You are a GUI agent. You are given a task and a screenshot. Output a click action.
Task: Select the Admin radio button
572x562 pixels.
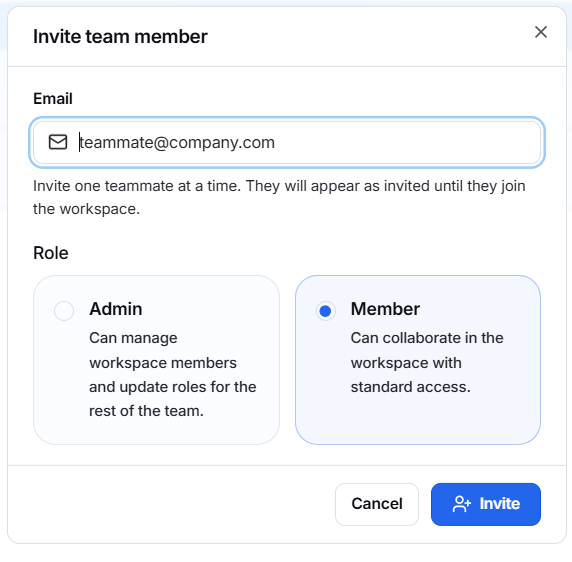(x=64, y=311)
